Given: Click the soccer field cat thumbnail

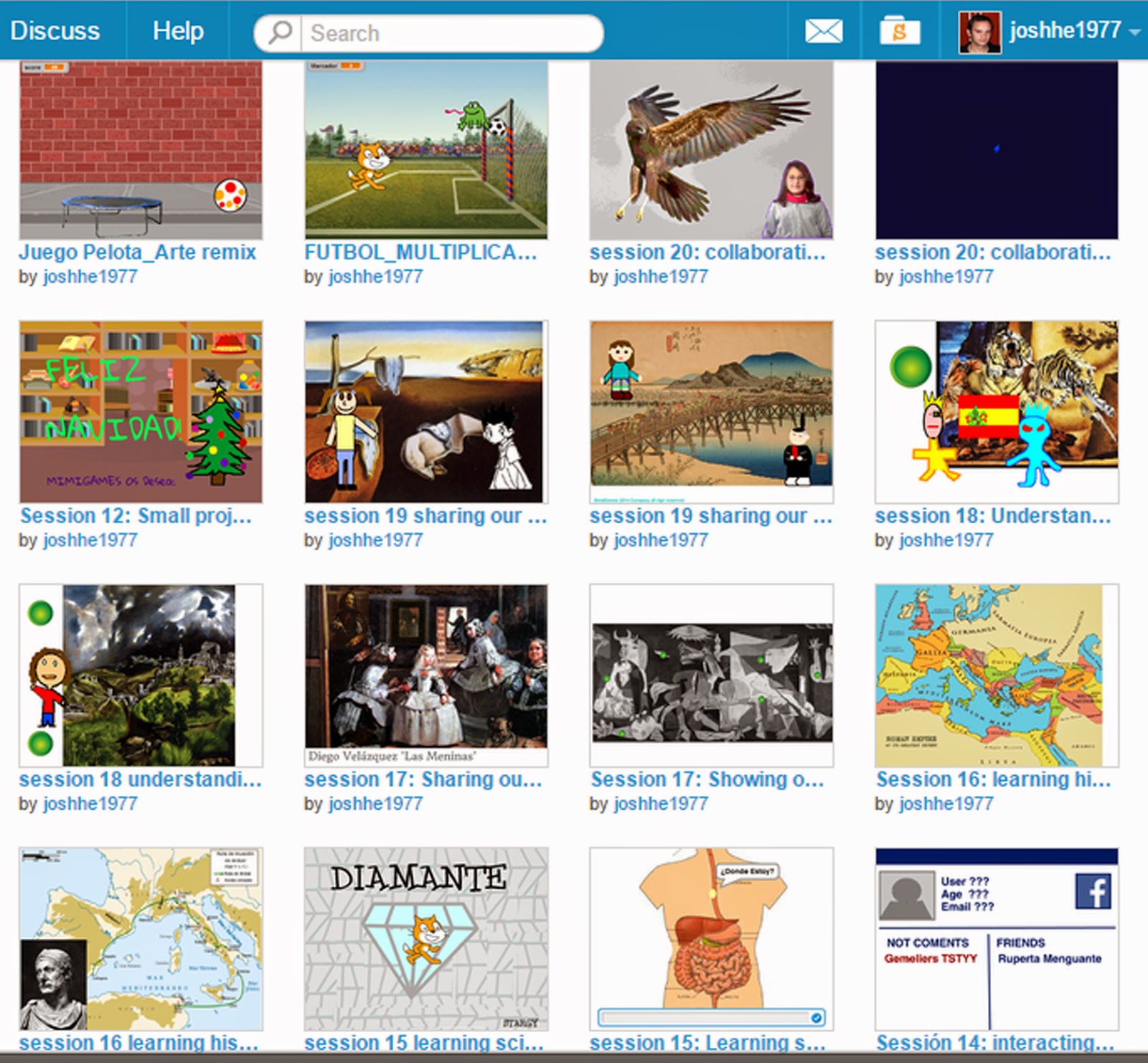Looking at the screenshot, I should pos(426,150).
